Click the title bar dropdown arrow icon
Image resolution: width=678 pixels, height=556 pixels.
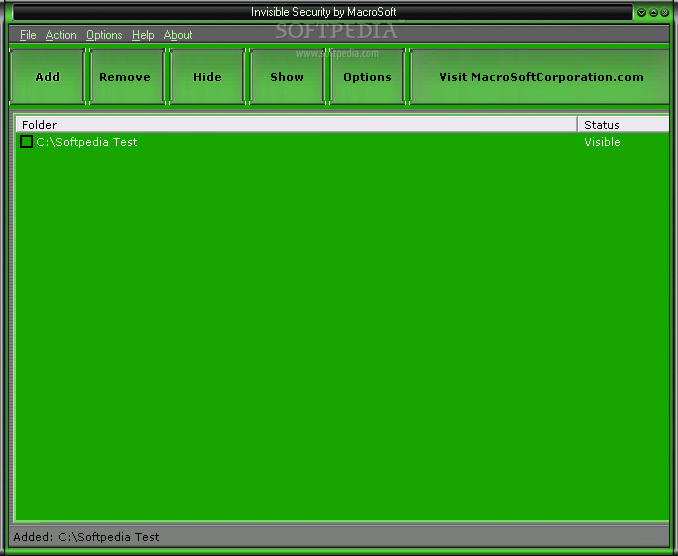click(x=642, y=13)
